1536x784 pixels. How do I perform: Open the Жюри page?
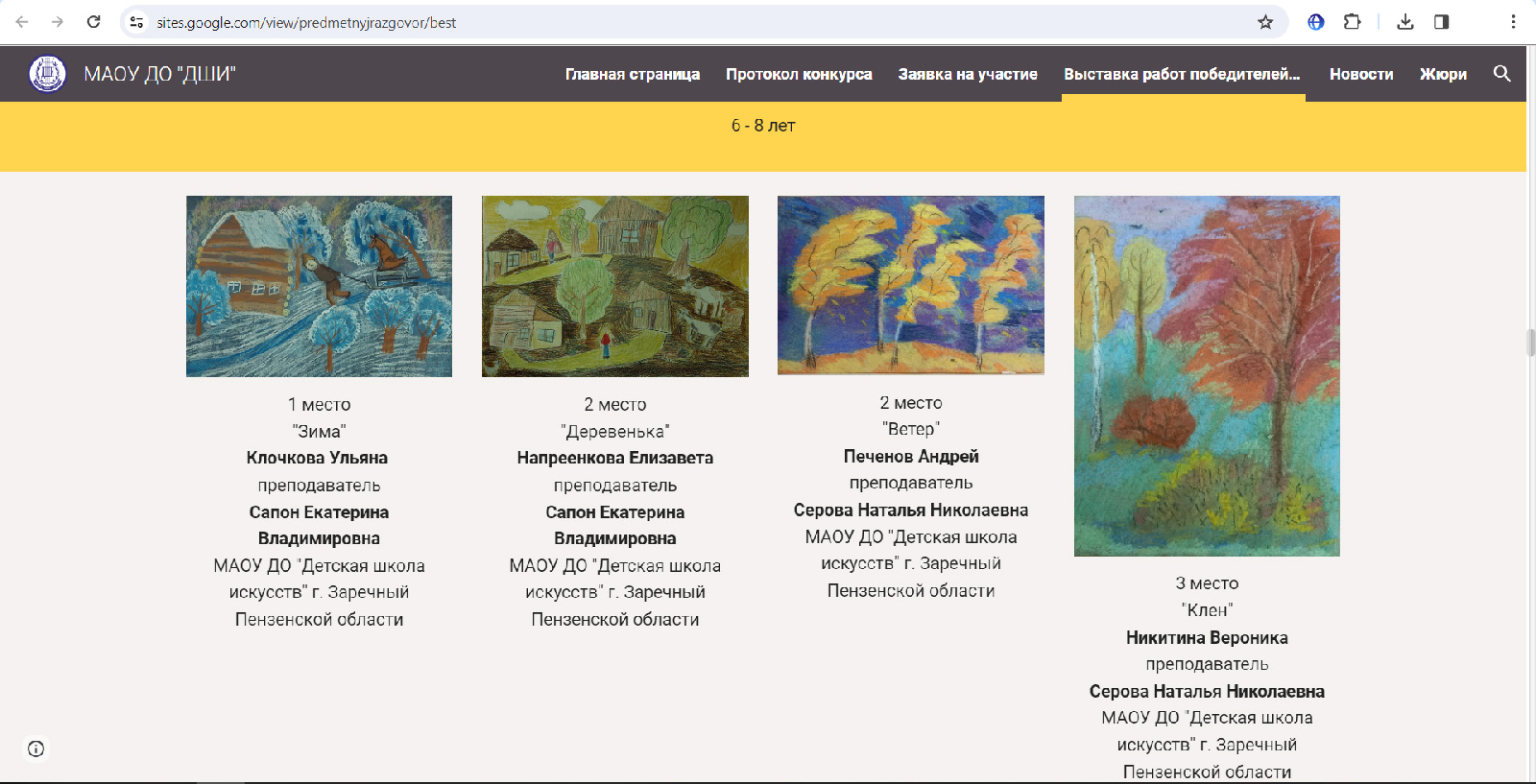[x=1443, y=74]
